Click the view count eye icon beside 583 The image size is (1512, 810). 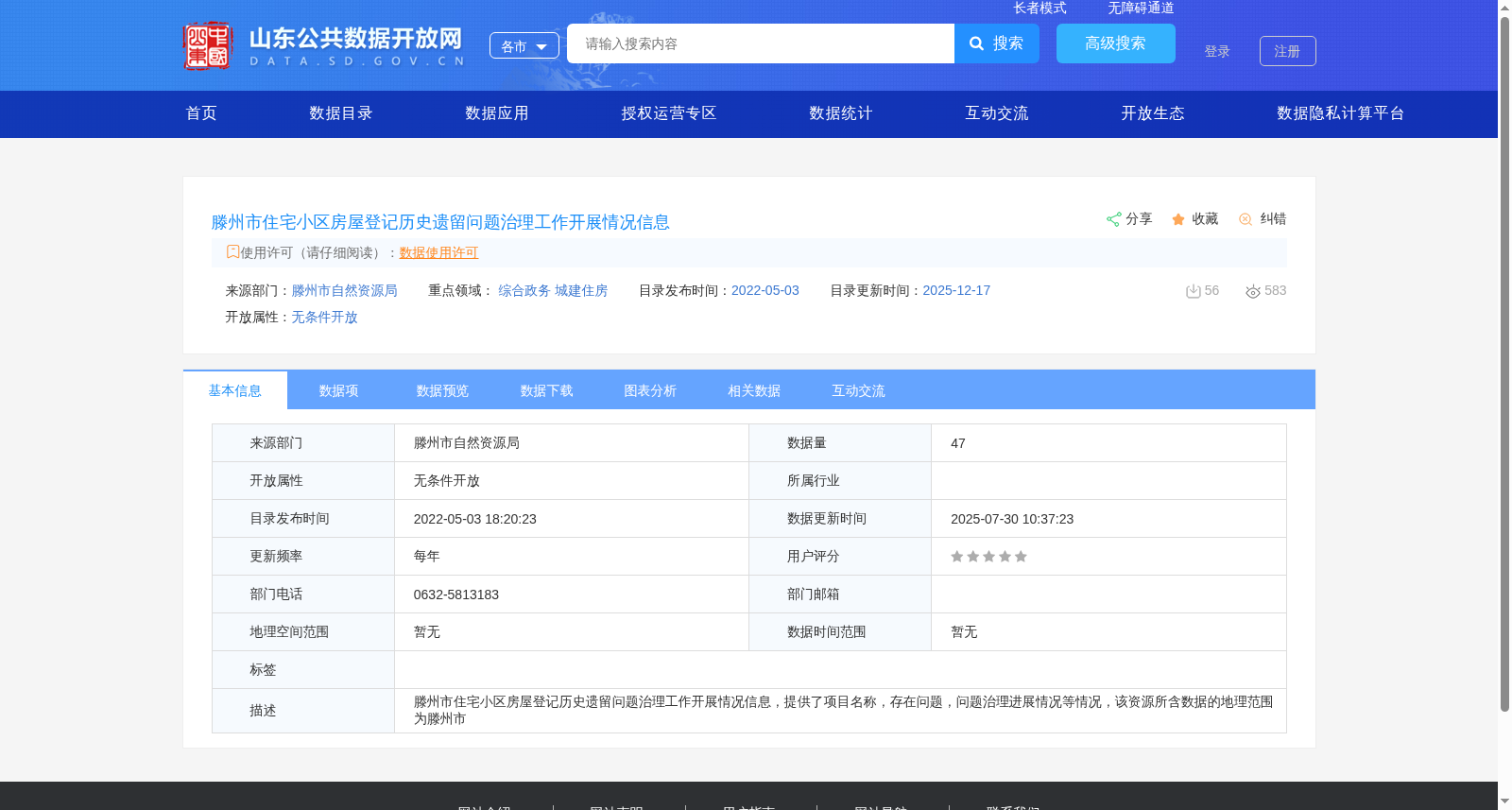[x=1253, y=291]
